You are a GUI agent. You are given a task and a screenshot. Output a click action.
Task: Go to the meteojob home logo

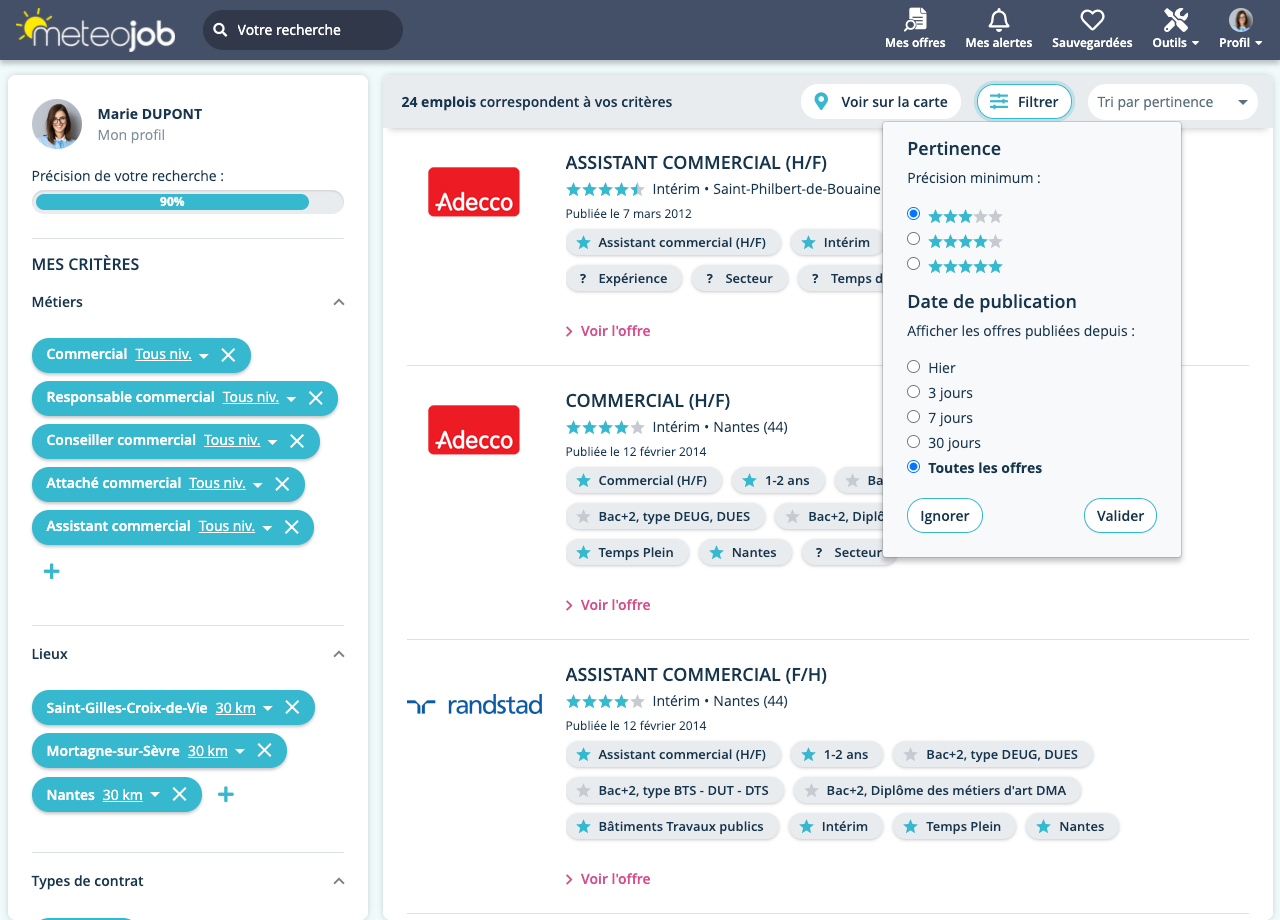(x=96, y=30)
